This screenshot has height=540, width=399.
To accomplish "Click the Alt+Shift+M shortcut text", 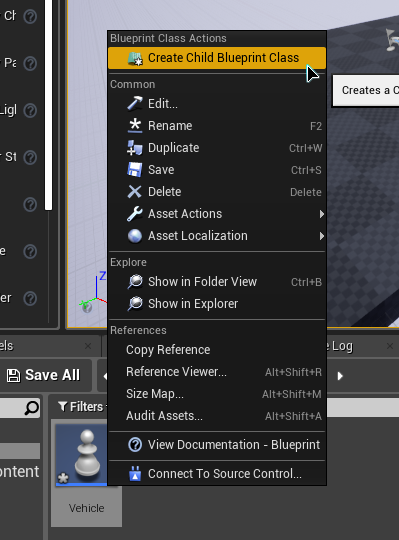I will 292,394.
